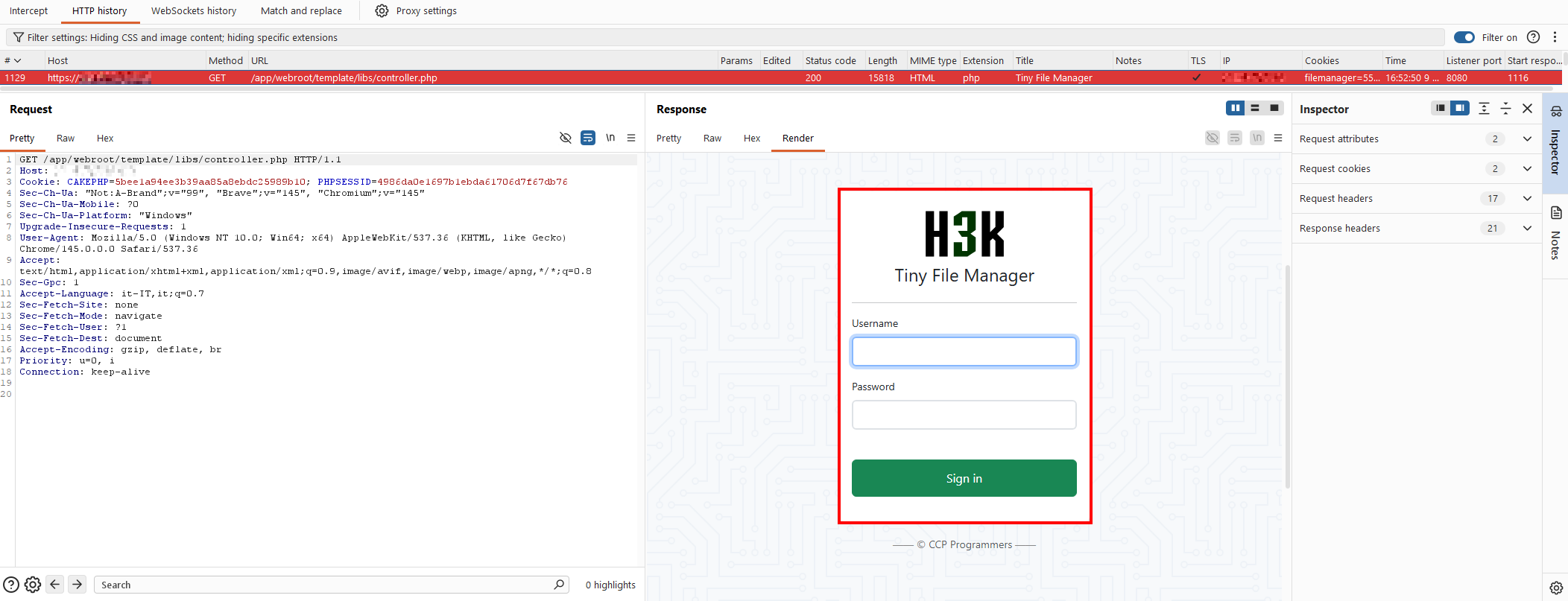Viewport: 1568px width, 601px height.
Task: Turn off the Filter on toggle
Action: coord(1464,37)
